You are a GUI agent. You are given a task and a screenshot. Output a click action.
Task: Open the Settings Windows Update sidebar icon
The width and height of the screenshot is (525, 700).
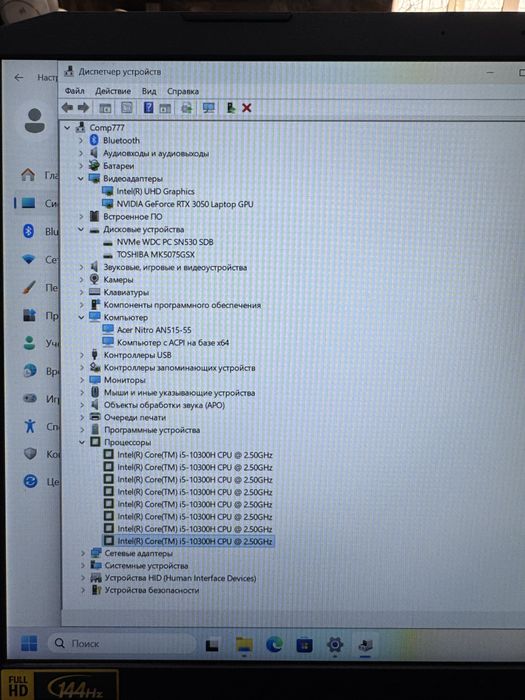30,481
